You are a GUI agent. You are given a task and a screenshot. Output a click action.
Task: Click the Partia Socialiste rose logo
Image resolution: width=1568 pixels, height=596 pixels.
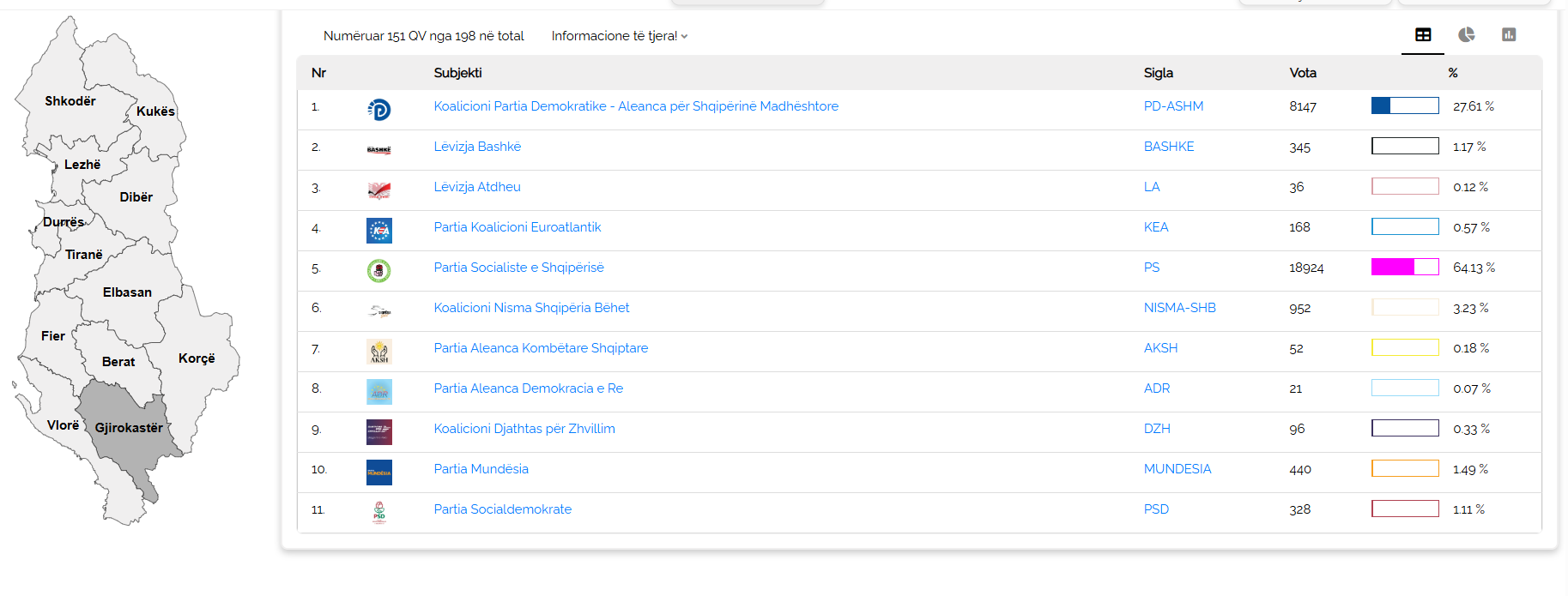coord(378,271)
